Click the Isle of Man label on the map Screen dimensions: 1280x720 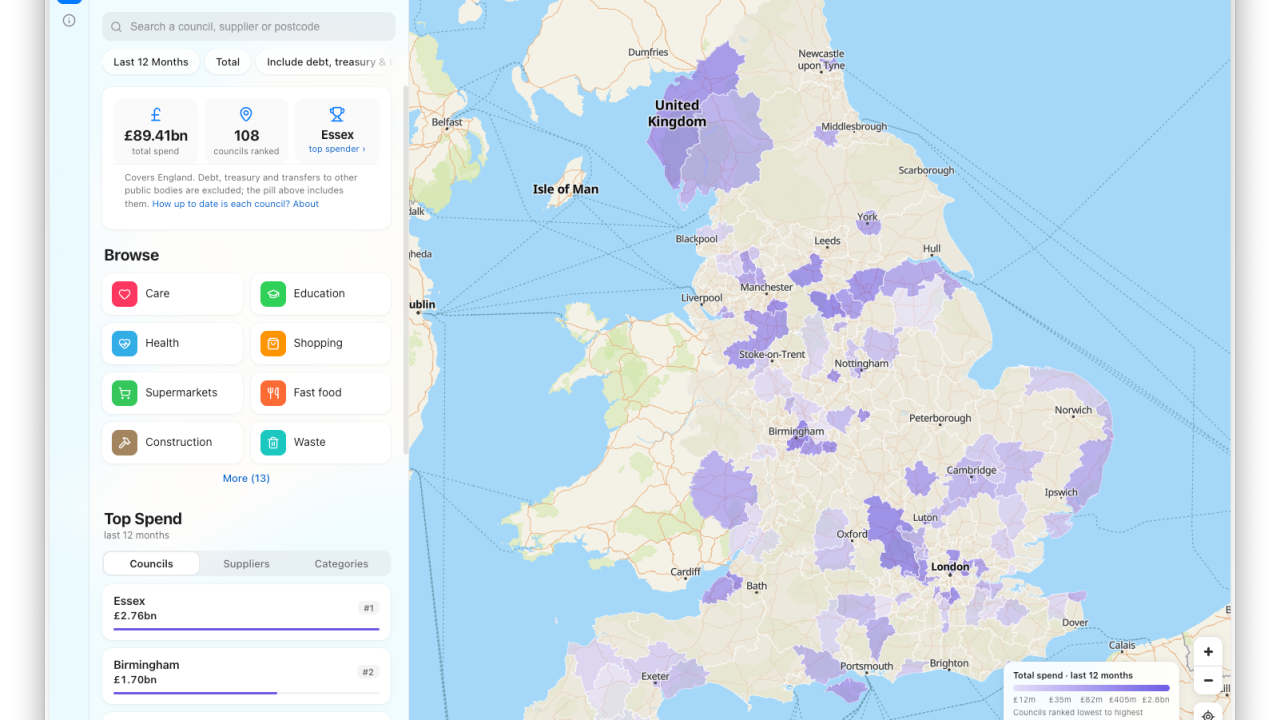(566, 189)
